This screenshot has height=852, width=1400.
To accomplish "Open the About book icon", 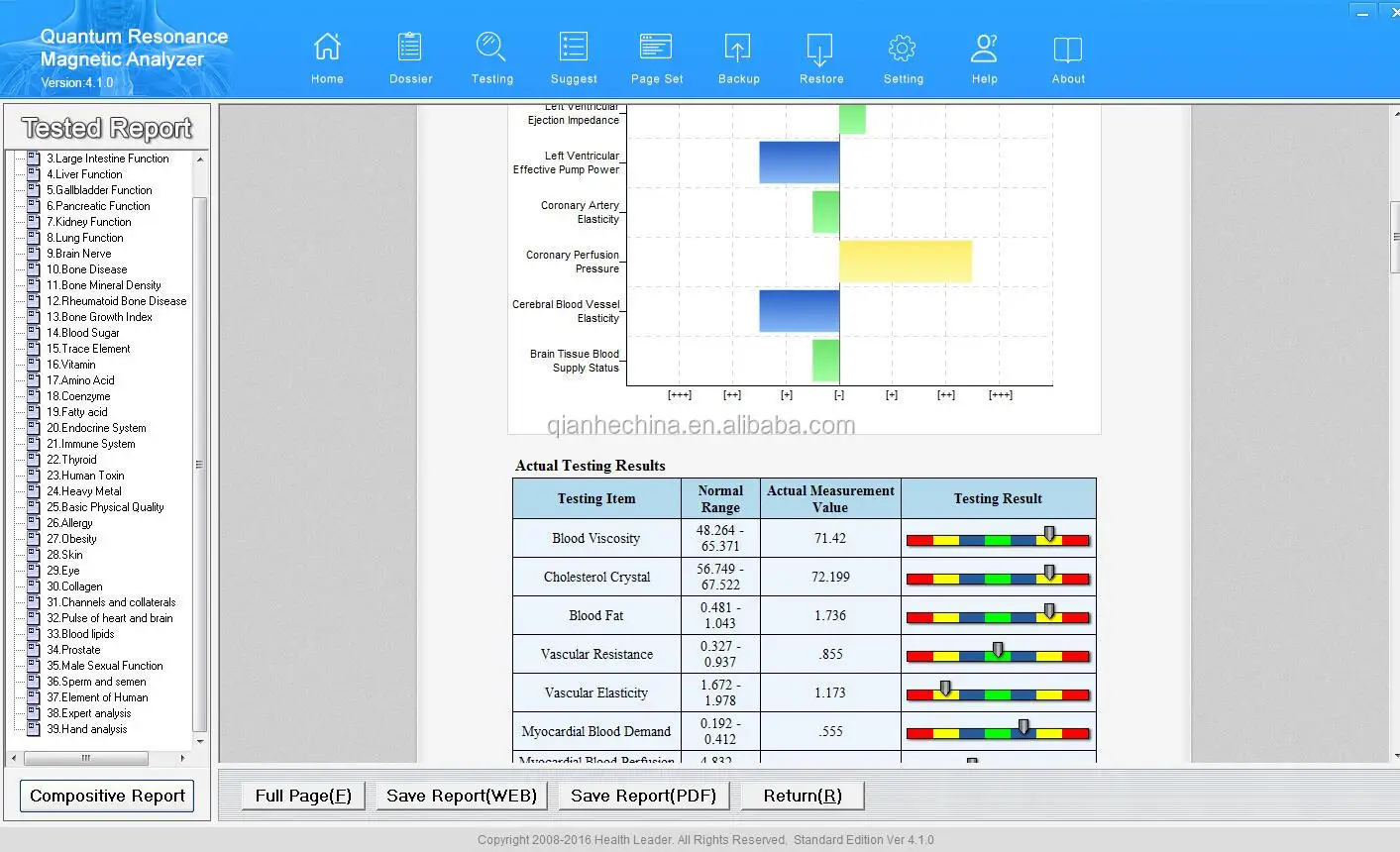I will pos(1068,49).
